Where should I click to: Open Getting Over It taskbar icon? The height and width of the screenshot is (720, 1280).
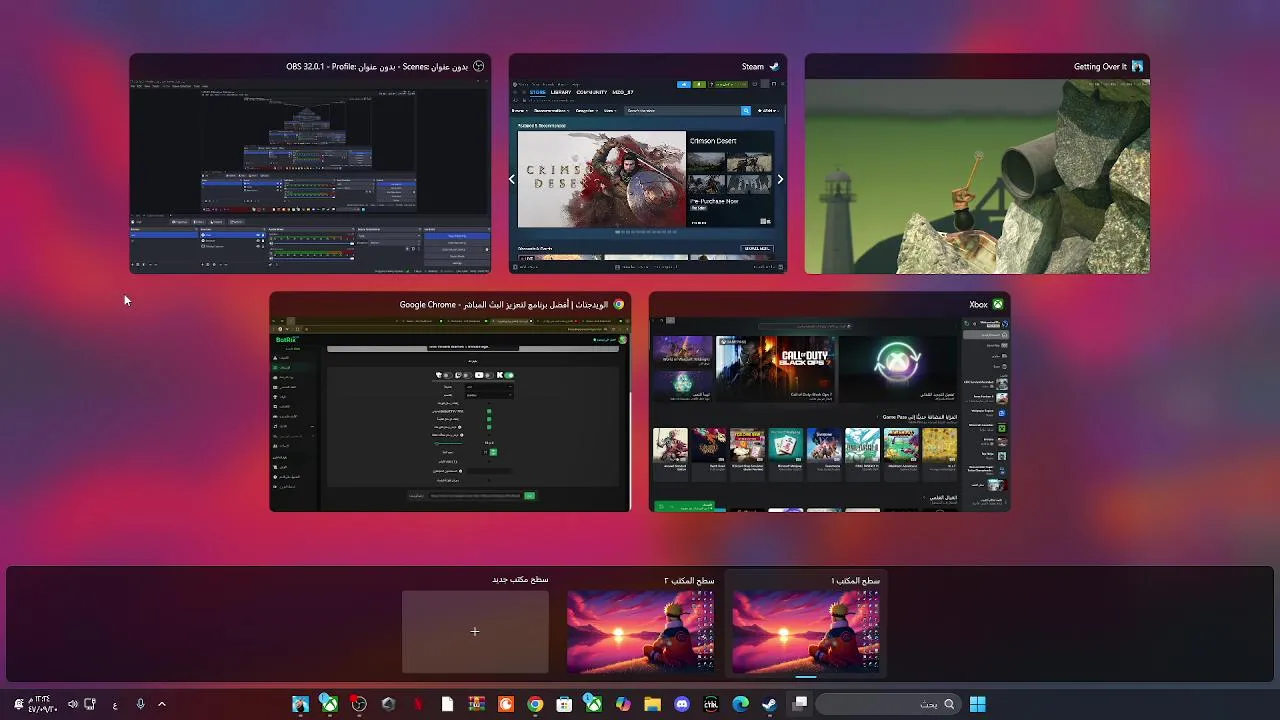[300, 704]
